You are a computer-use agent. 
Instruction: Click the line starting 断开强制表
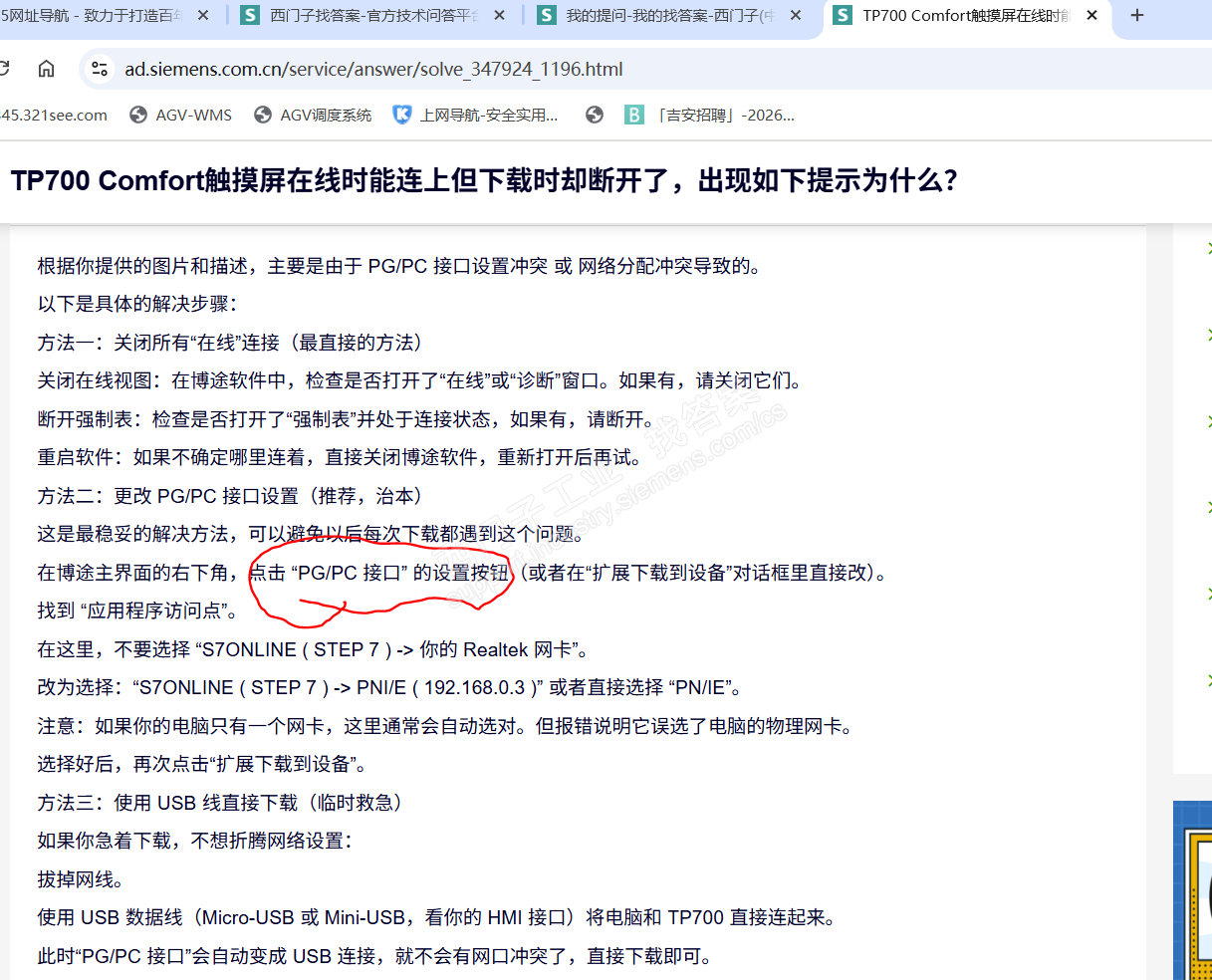click(x=346, y=419)
